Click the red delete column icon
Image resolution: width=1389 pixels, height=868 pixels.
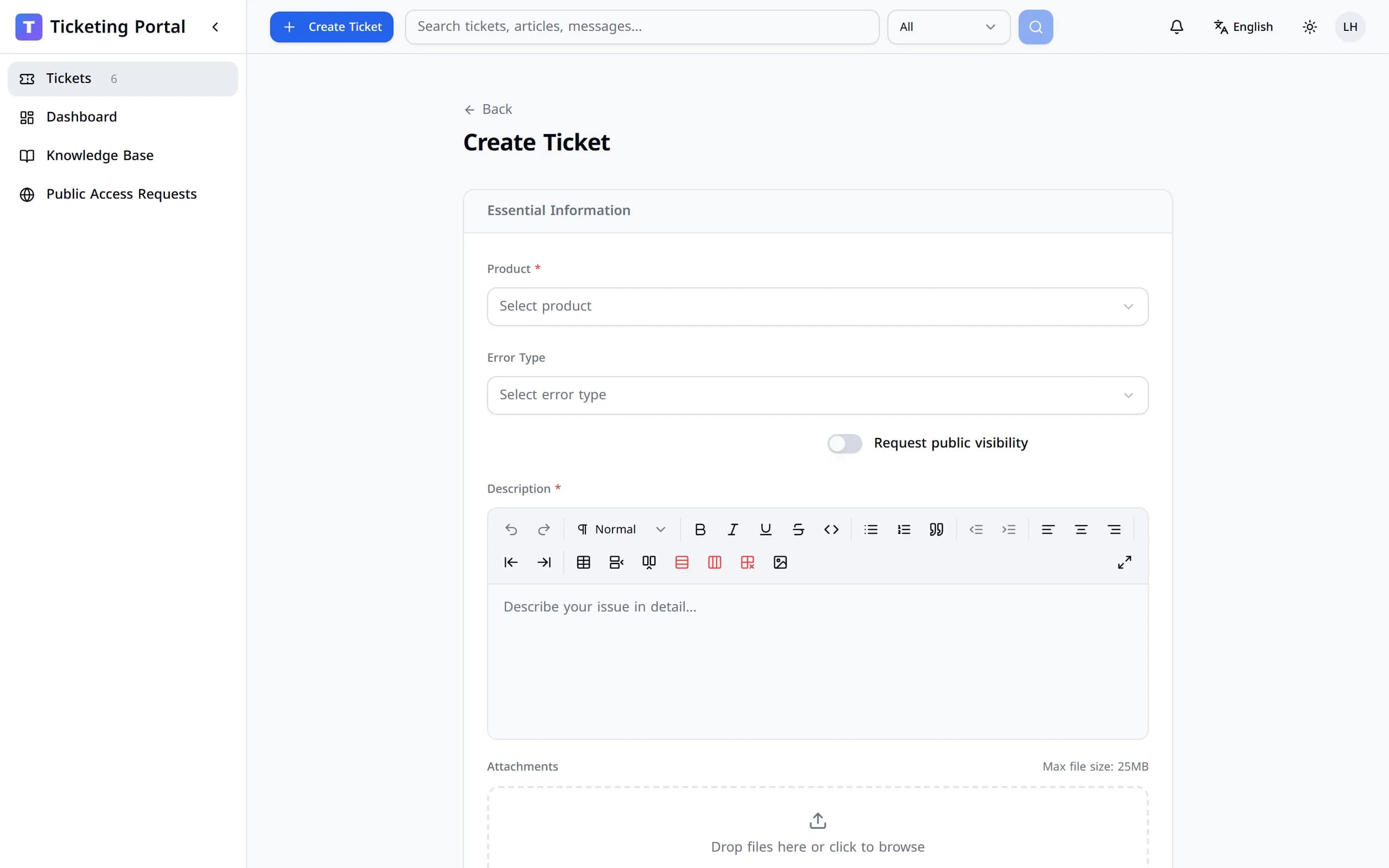pyautogui.click(x=714, y=563)
